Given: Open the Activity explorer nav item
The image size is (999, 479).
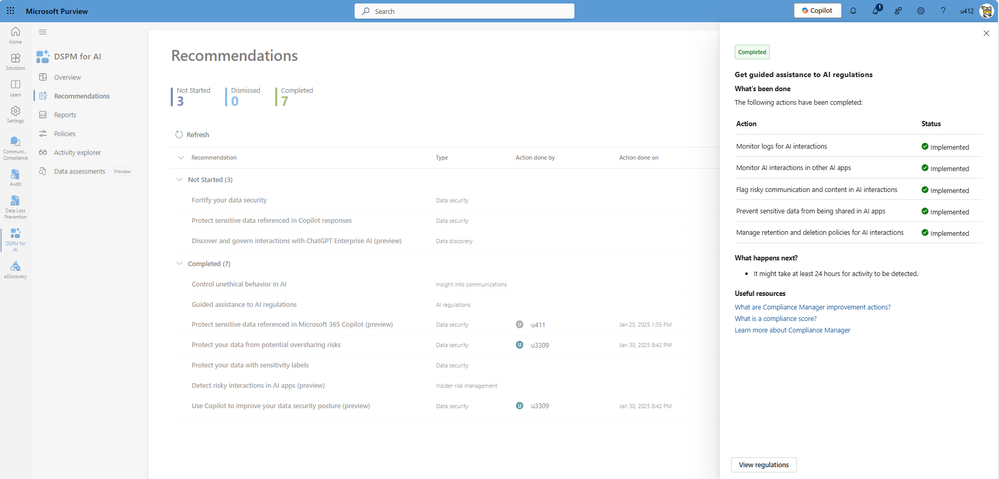Looking at the screenshot, I should pos(77,152).
